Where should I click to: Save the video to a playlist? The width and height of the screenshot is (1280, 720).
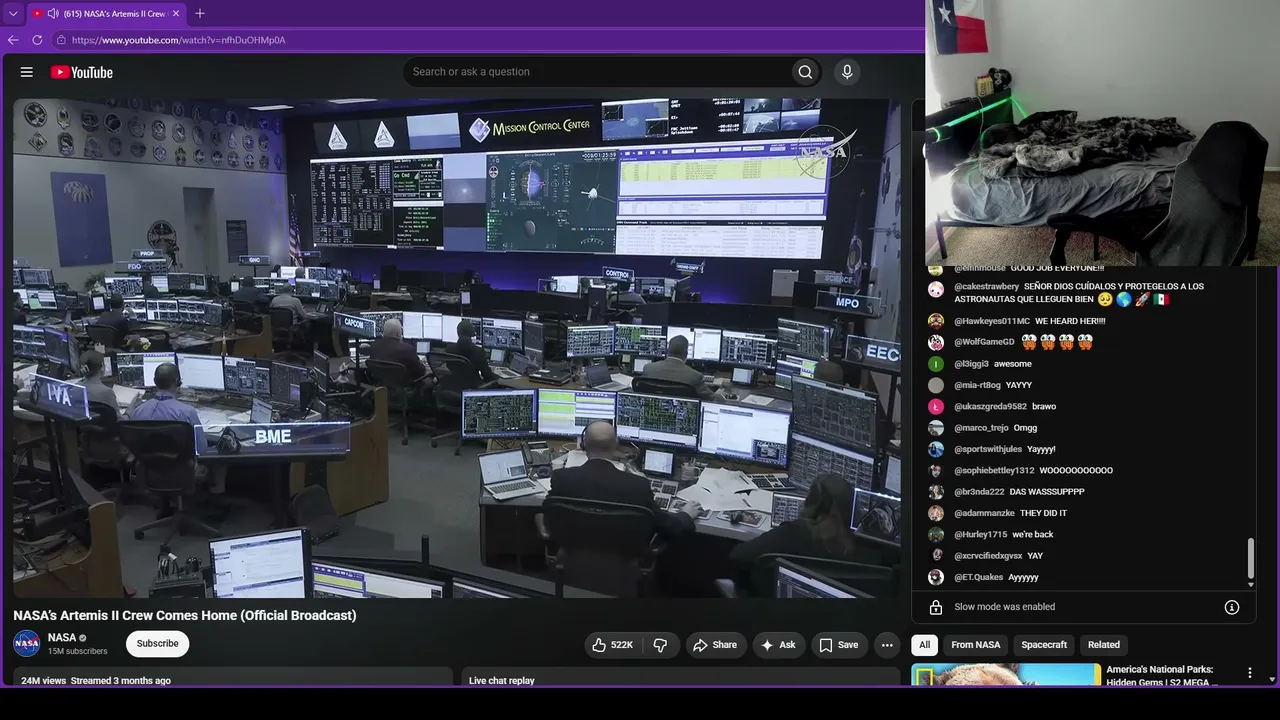(839, 645)
